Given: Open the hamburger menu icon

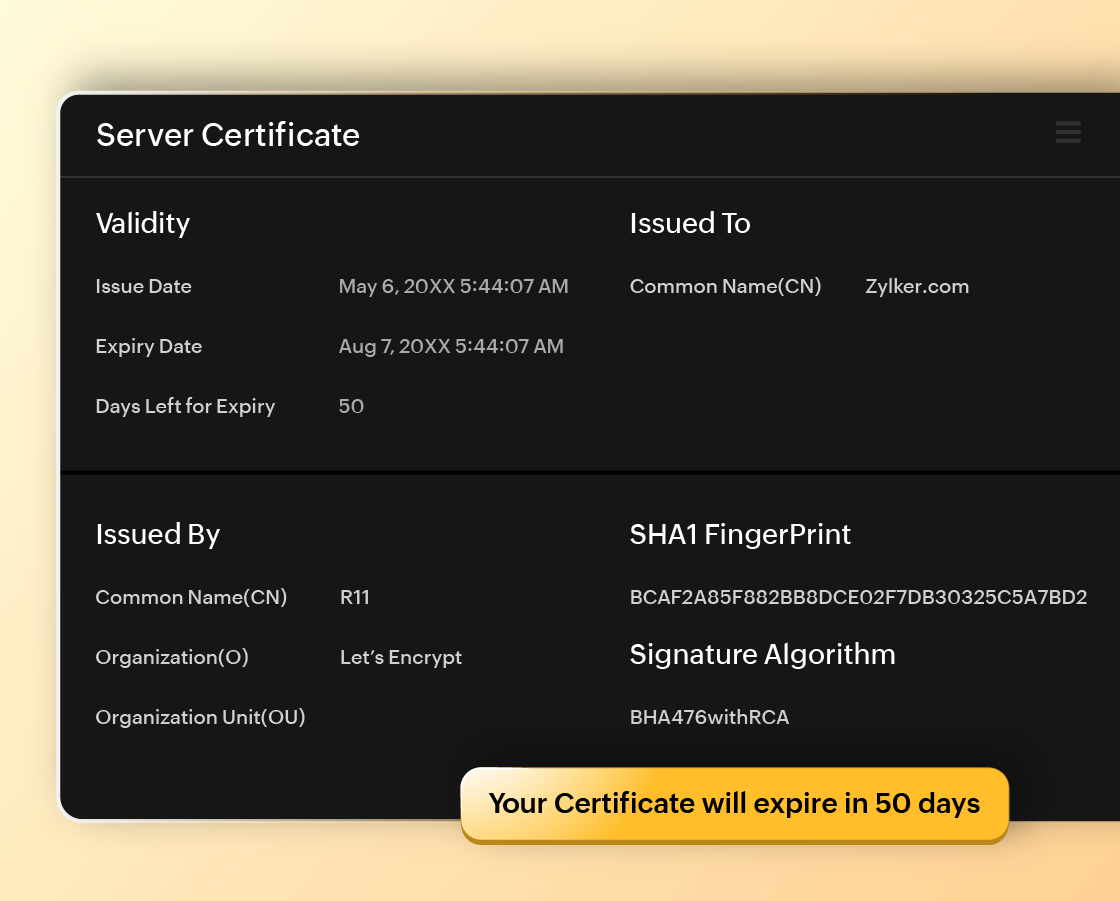Looking at the screenshot, I should coord(1067,132).
